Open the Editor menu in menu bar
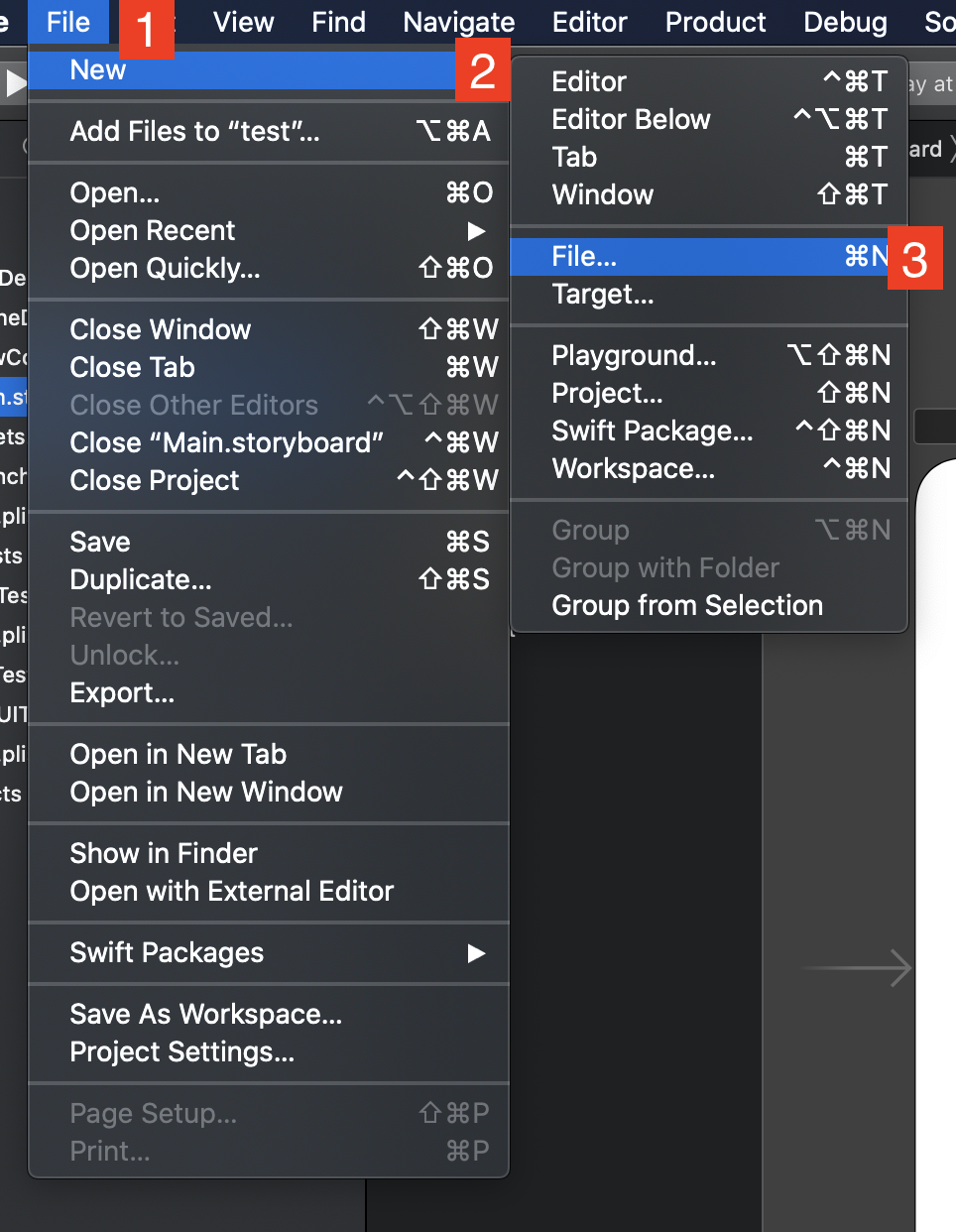Screen dimensions: 956x1232 click(x=589, y=22)
